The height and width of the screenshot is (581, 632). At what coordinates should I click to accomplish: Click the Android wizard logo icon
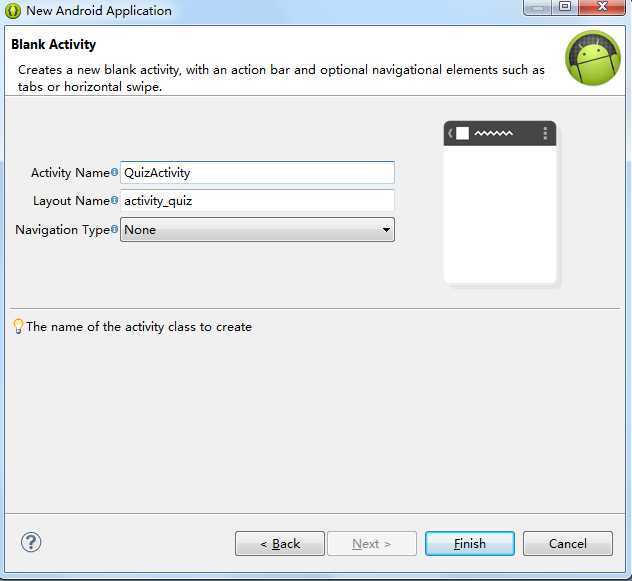click(x=593, y=58)
